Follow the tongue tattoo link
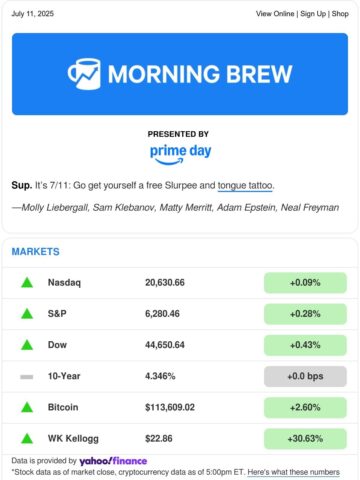 point(245,185)
